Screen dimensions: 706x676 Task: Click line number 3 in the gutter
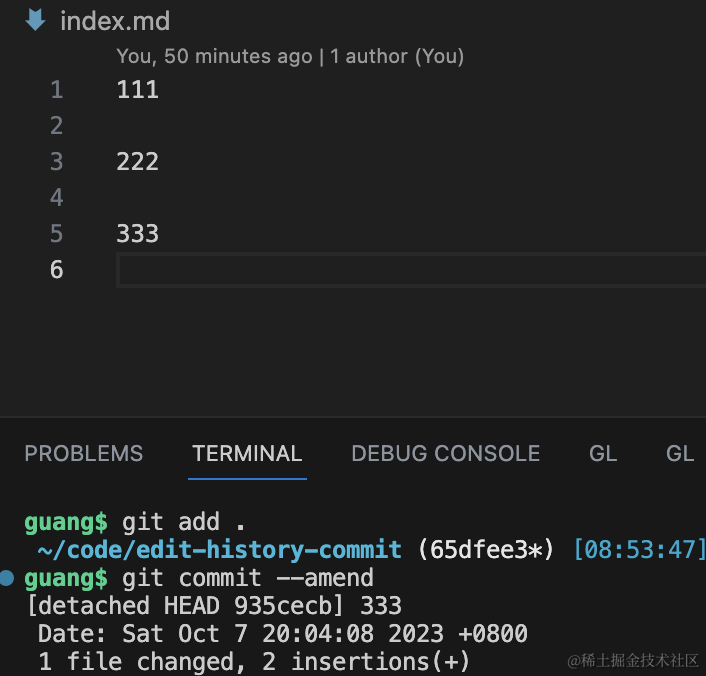pyautogui.click(x=57, y=162)
